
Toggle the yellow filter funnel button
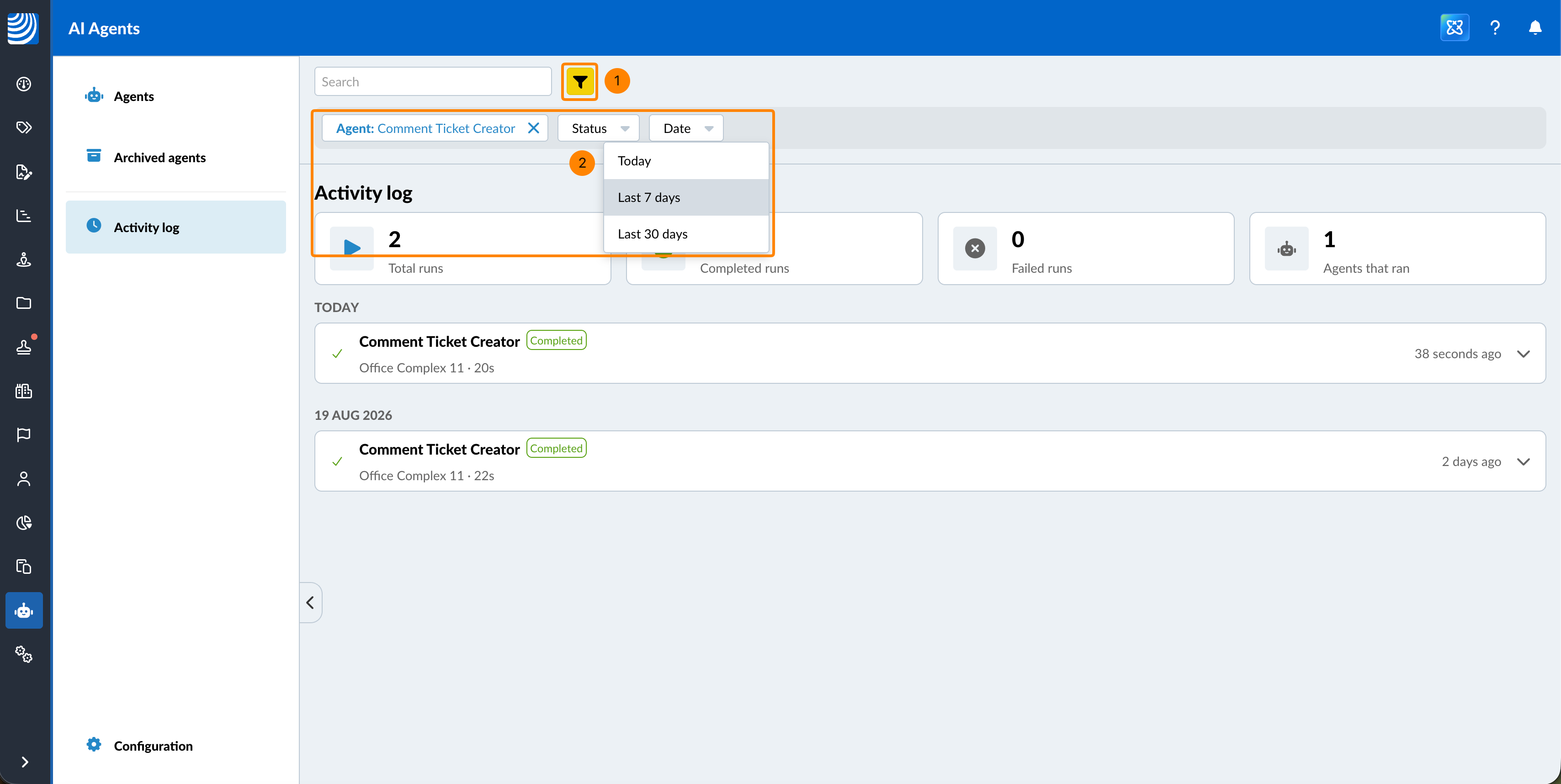(580, 81)
